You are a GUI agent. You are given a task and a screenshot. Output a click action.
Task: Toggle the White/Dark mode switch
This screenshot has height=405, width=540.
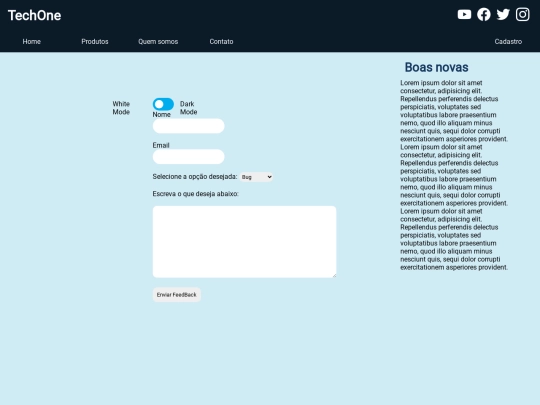[163, 104]
